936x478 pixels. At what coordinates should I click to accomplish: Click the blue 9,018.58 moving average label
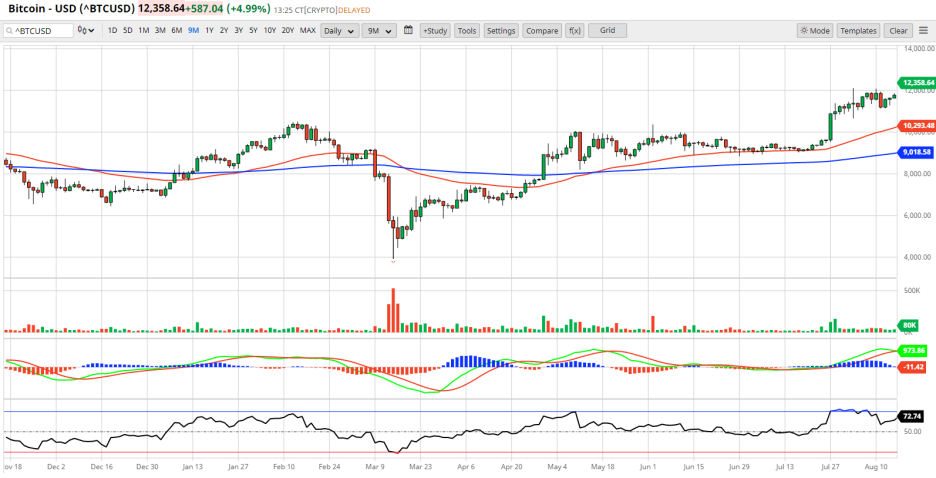(916, 153)
